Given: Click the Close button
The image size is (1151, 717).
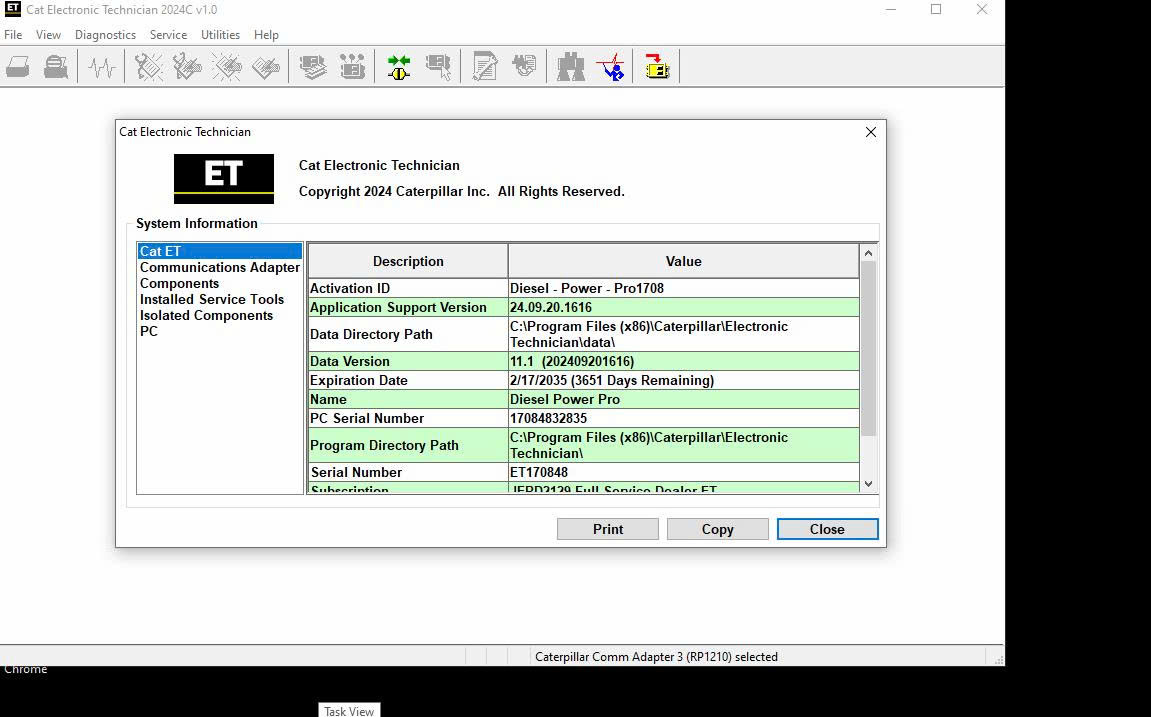Looking at the screenshot, I should coord(827,529).
